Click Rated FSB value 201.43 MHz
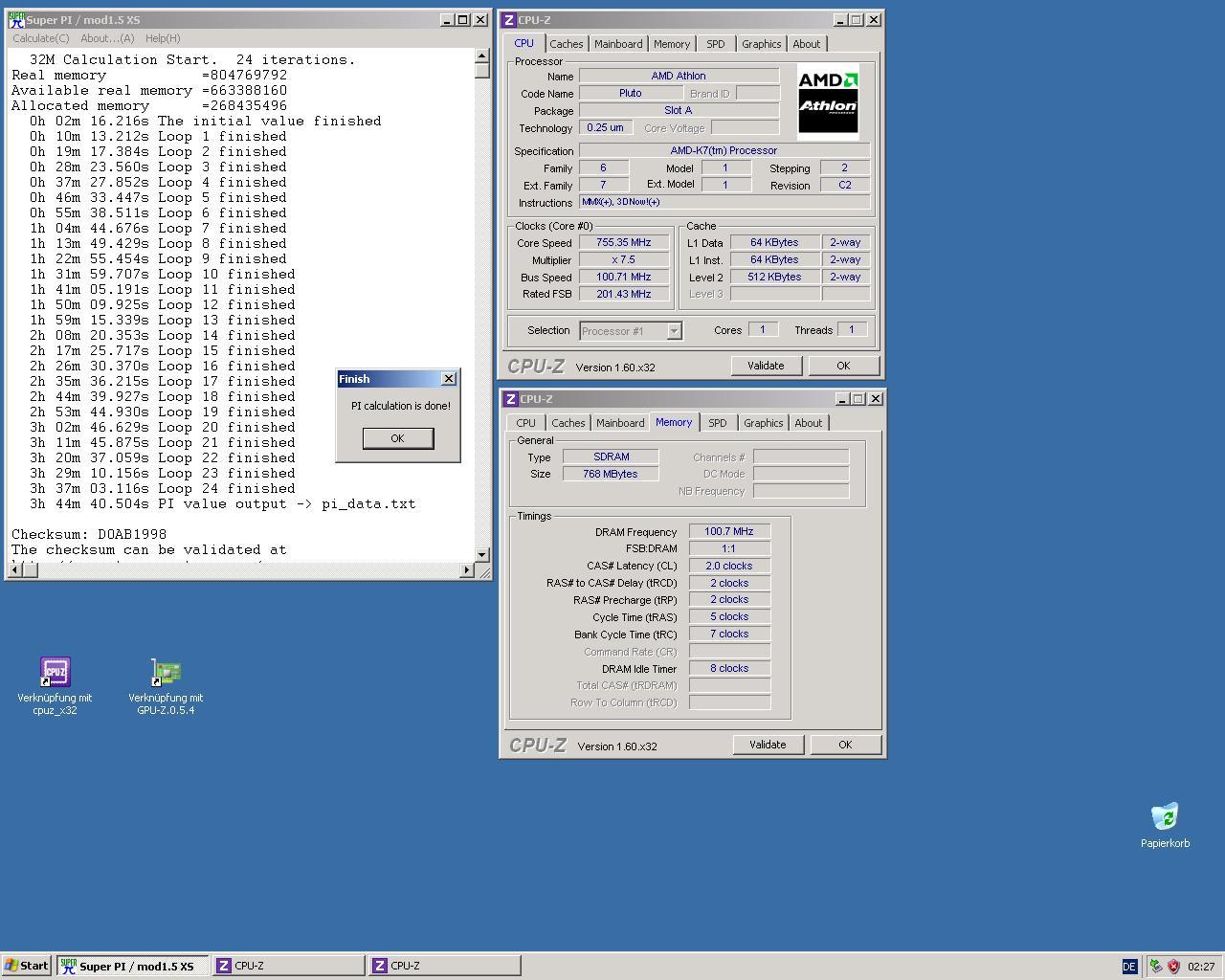This screenshot has height=980, width=1225. click(623, 295)
